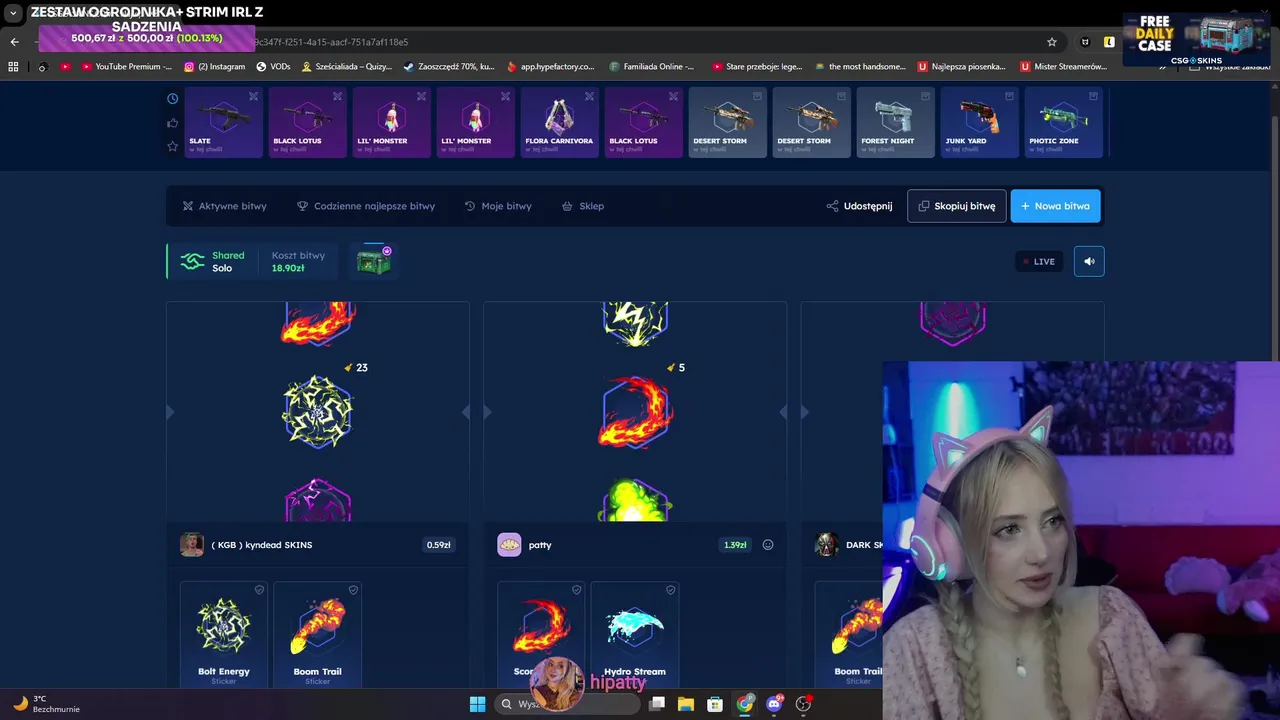The image size is (1280, 720).
Task: Expand the Chrome tab search chevron
Action: [x=13, y=13]
